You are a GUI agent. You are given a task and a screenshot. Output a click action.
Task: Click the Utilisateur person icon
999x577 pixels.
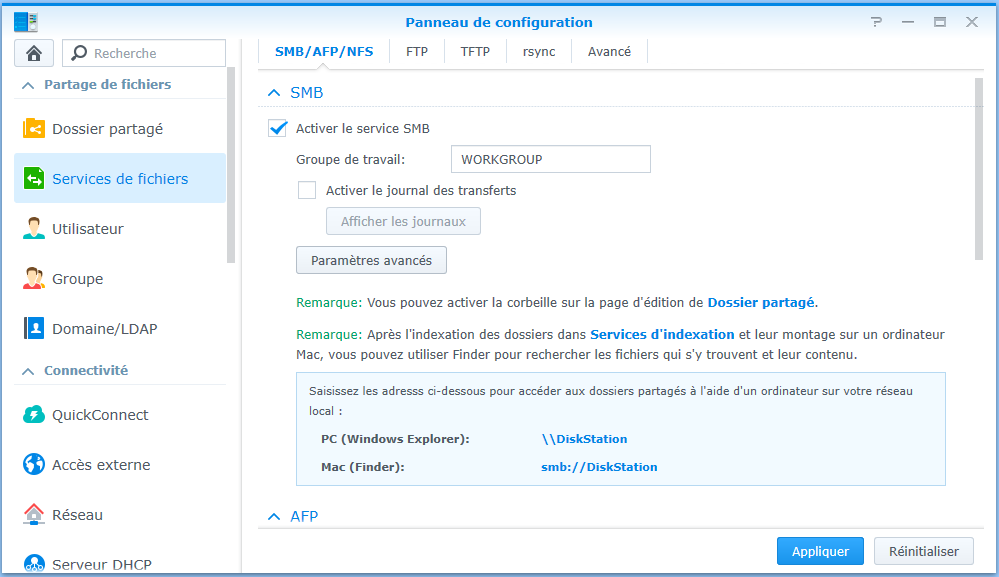click(x=34, y=229)
